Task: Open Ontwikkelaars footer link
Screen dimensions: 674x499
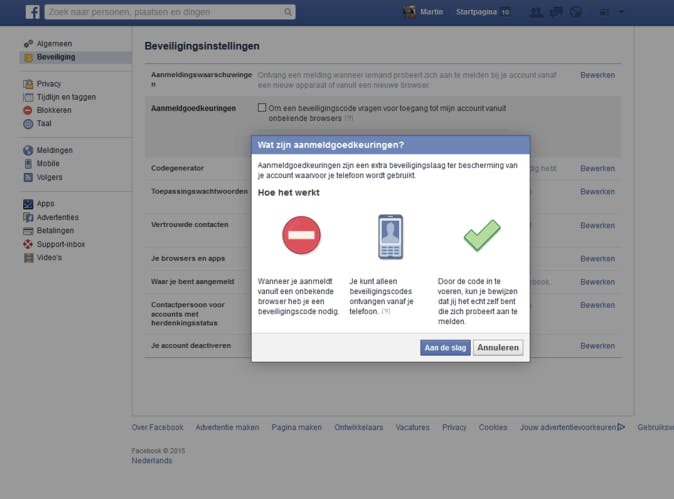Action: click(x=358, y=427)
